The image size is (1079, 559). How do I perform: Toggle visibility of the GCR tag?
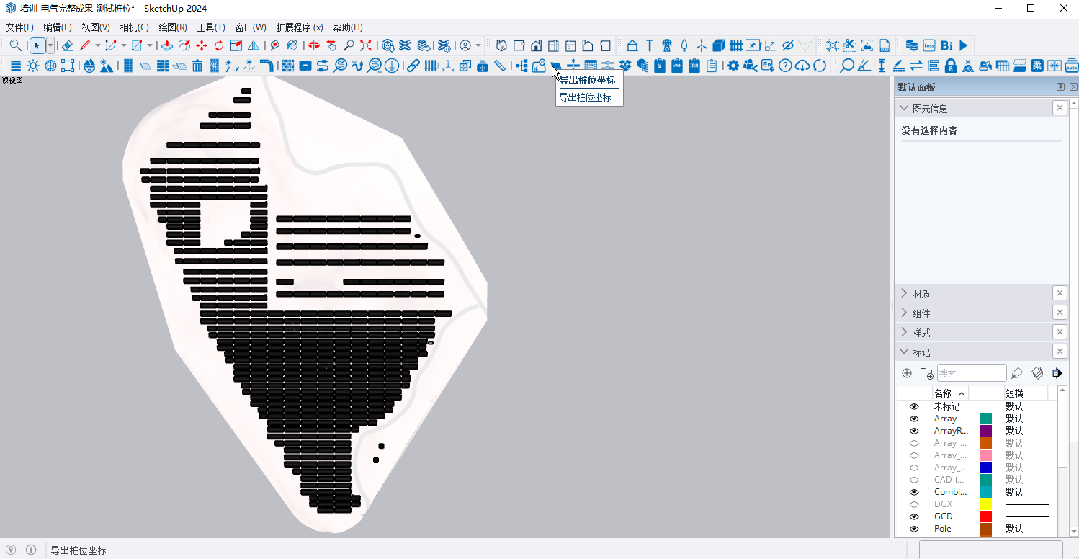click(x=914, y=516)
